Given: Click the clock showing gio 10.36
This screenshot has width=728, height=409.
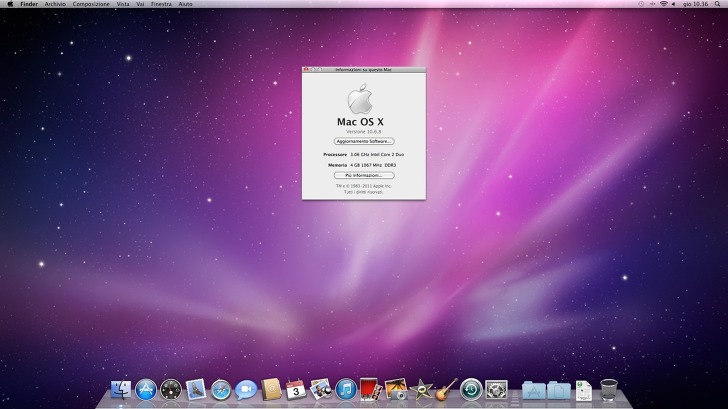Looking at the screenshot, I should (x=696, y=4).
